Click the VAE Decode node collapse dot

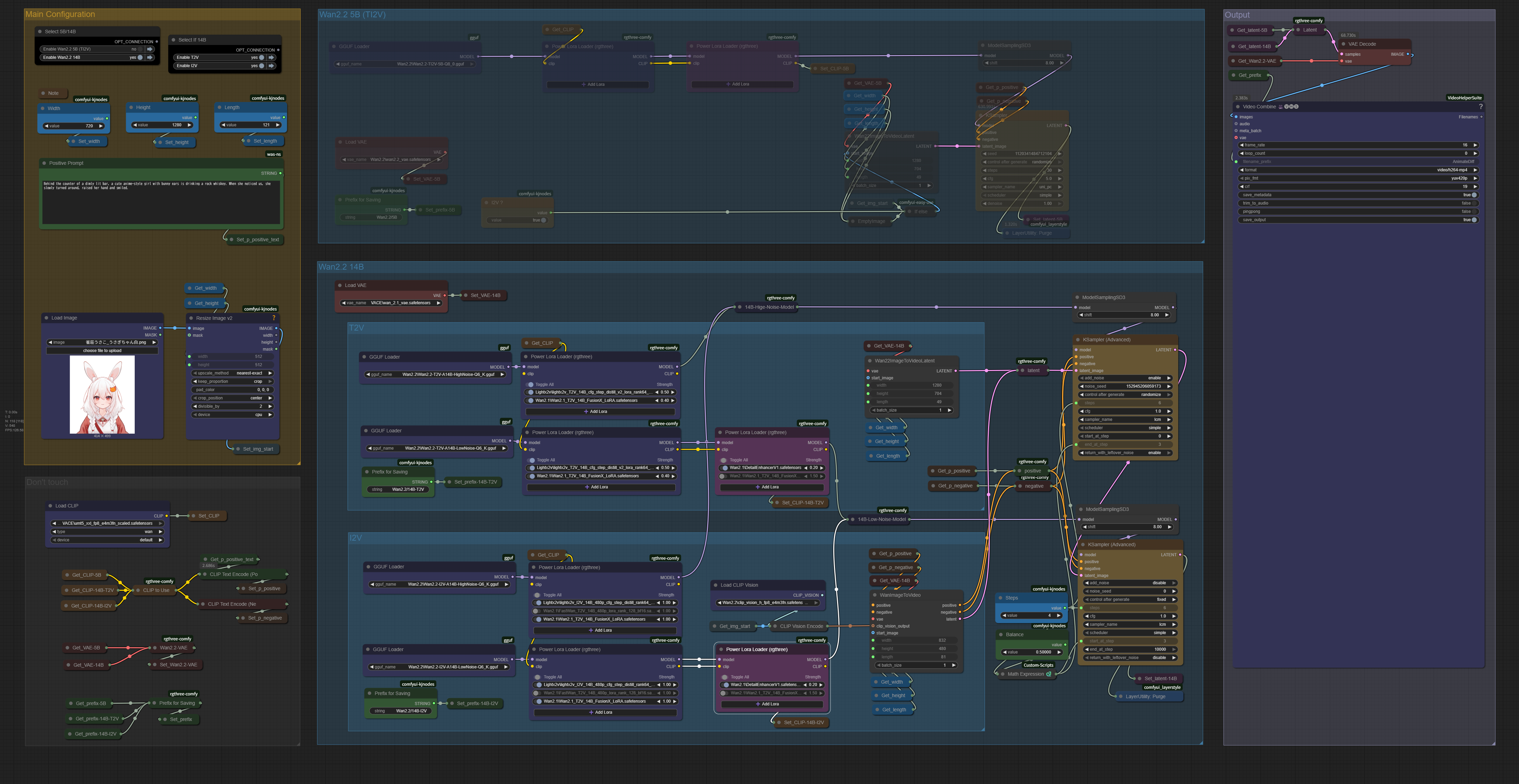point(1343,44)
